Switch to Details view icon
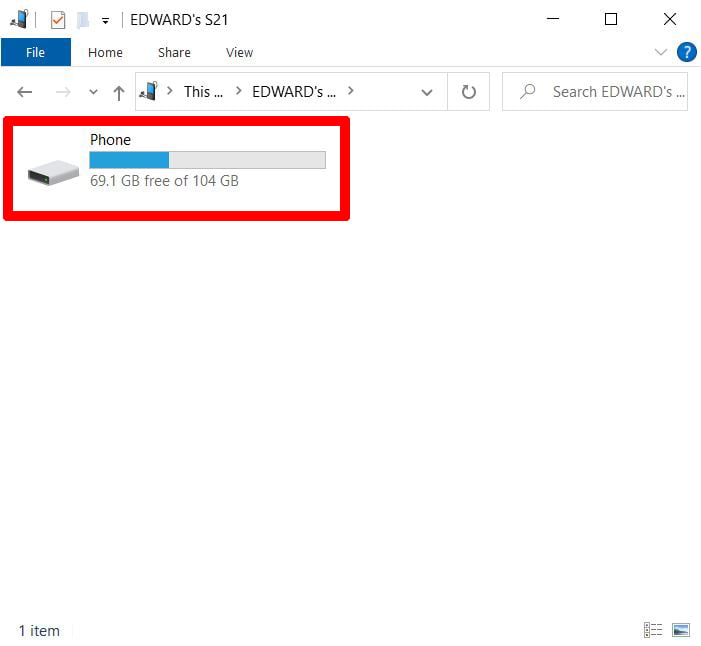Image resolution: width=701 pixels, height=646 pixels. tap(653, 630)
